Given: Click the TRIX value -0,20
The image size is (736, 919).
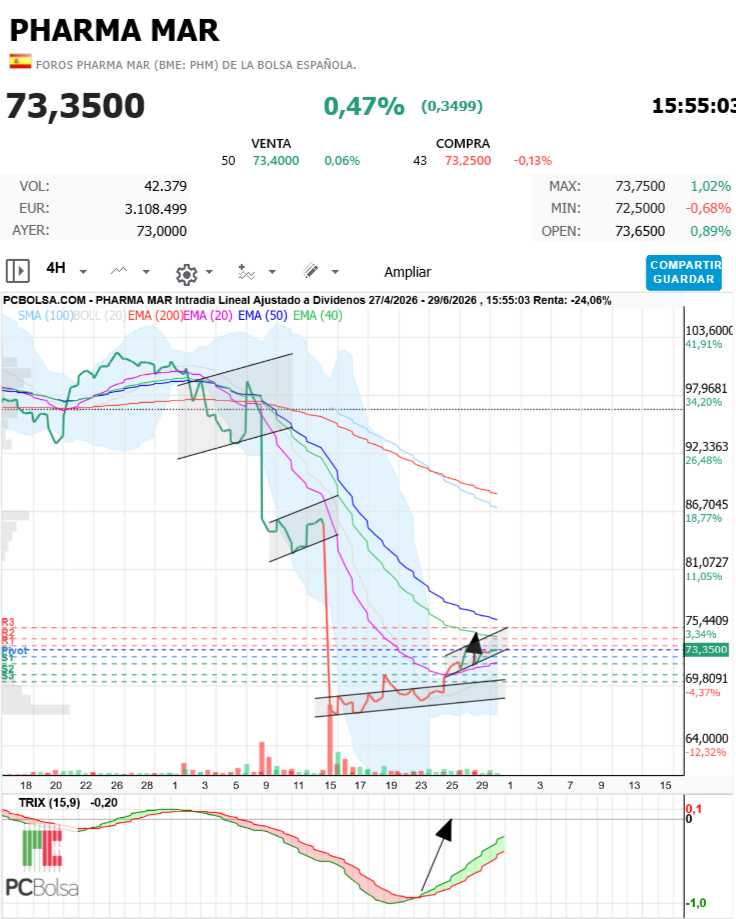Looking at the screenshot, I should [104, 802].
